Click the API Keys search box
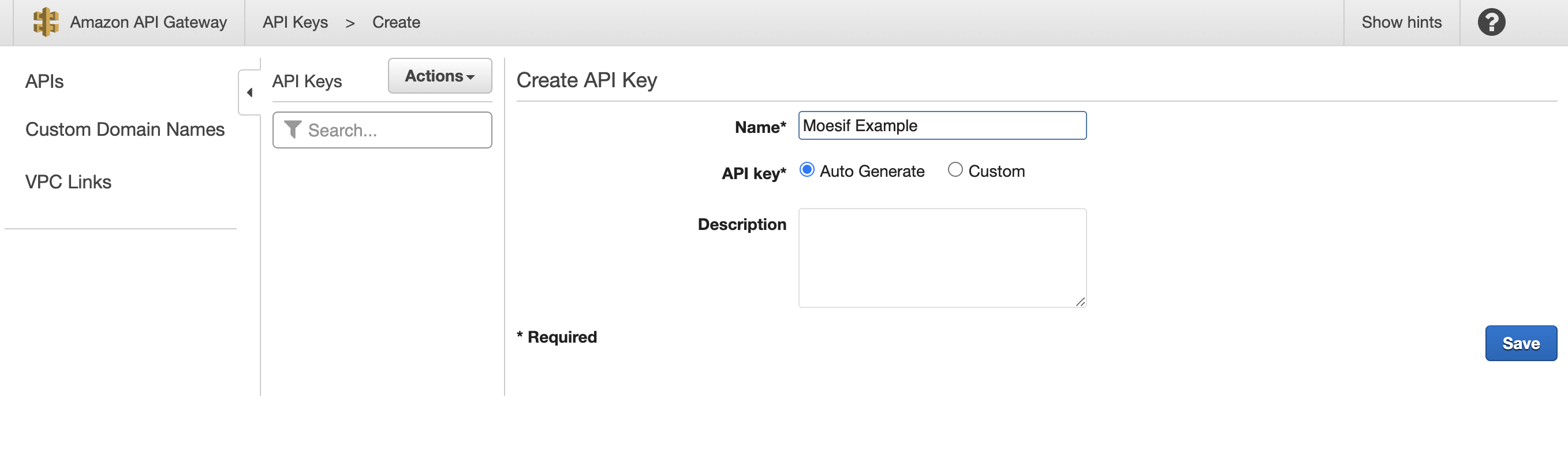The height and width of the screenshot is (453, 1568). (x=382, y=129)
